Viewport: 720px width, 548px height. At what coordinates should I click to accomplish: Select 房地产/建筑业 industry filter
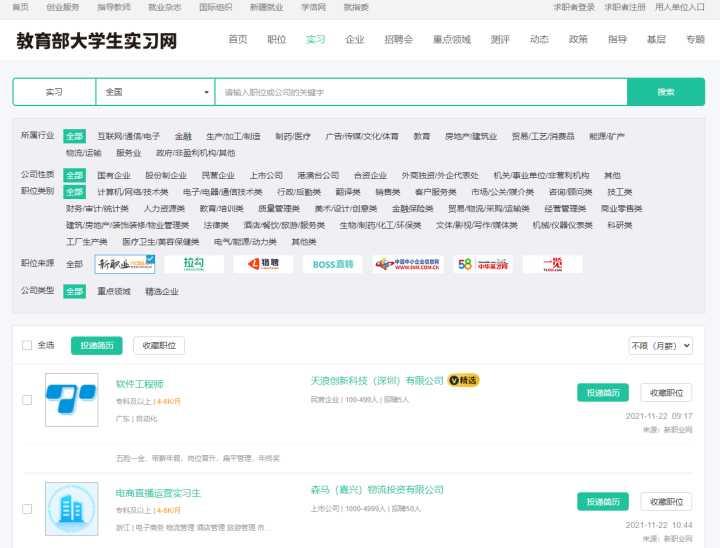pos(471,136)
